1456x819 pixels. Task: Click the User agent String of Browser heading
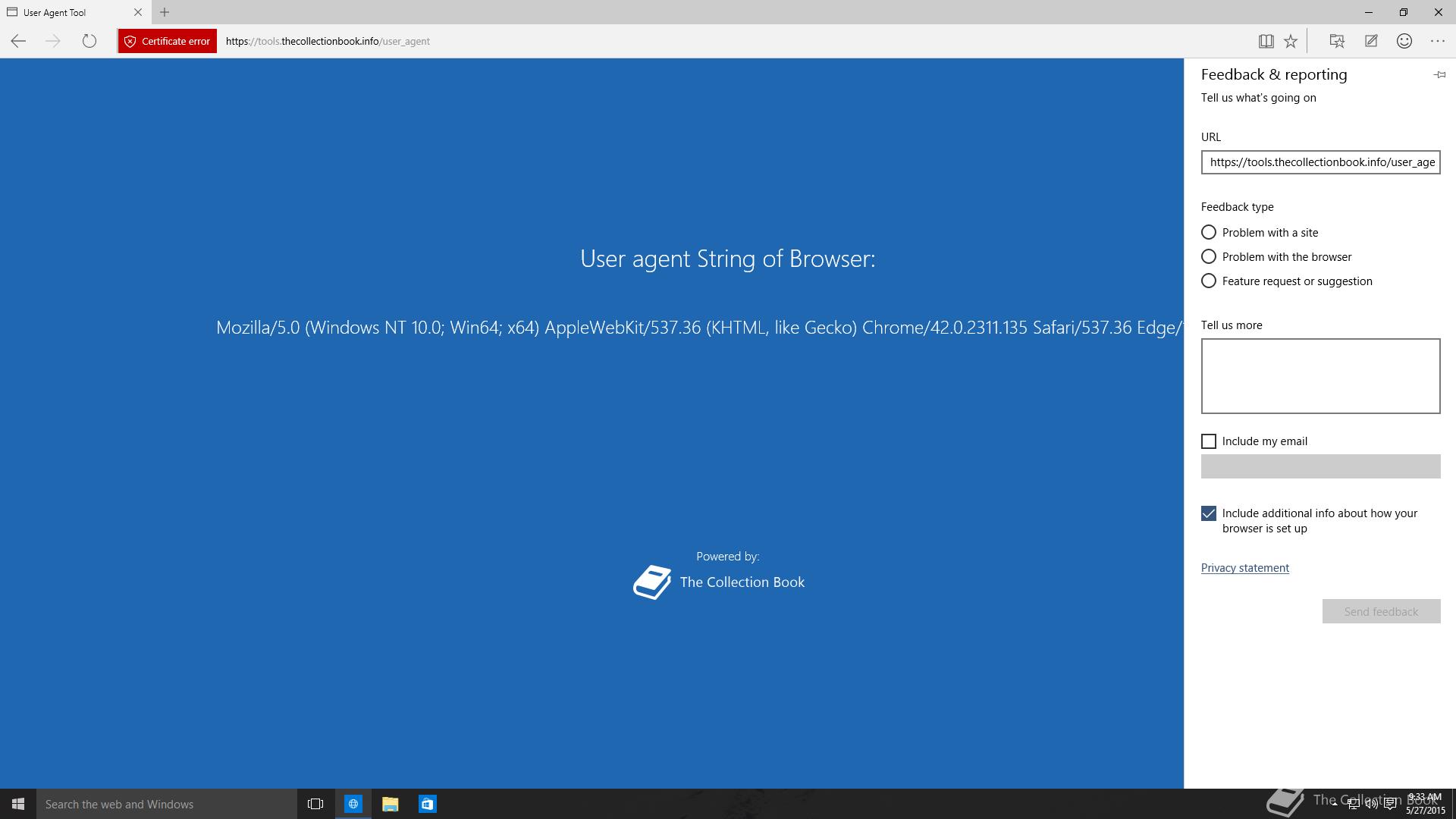click(x=728, y=259)
